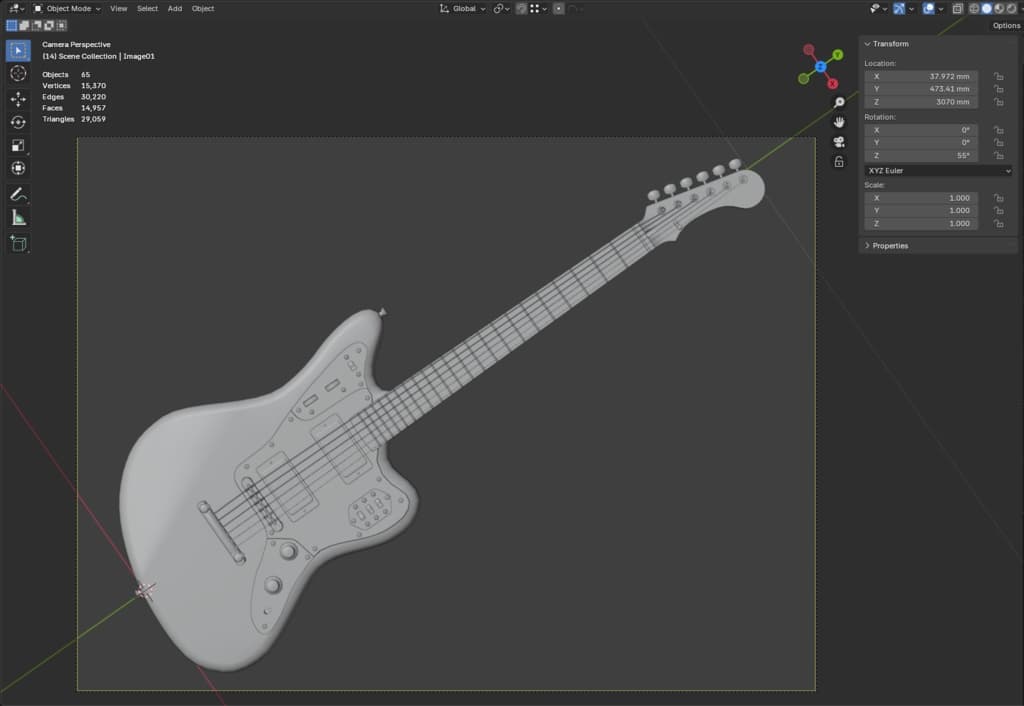Activate the Move tool

[x=18, y=99]
